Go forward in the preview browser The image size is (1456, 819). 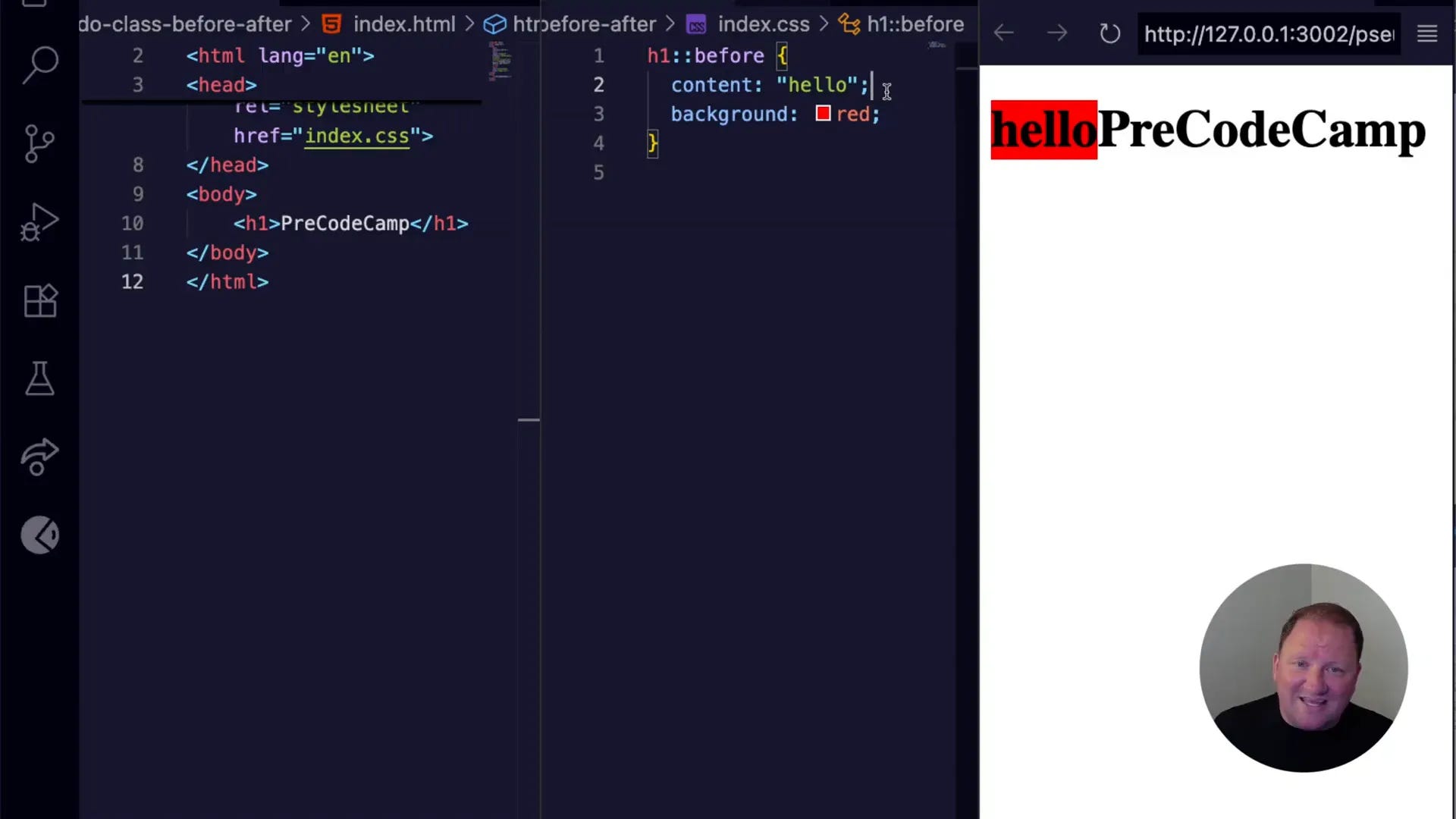1056,33
